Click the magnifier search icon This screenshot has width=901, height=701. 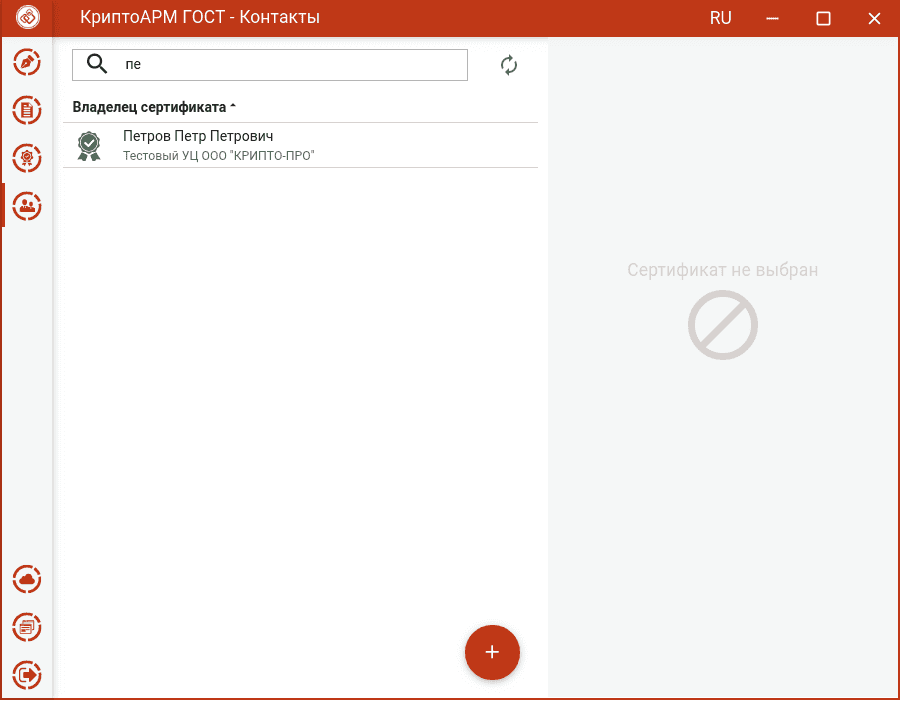pyautogui.click(x=97, y=64)
